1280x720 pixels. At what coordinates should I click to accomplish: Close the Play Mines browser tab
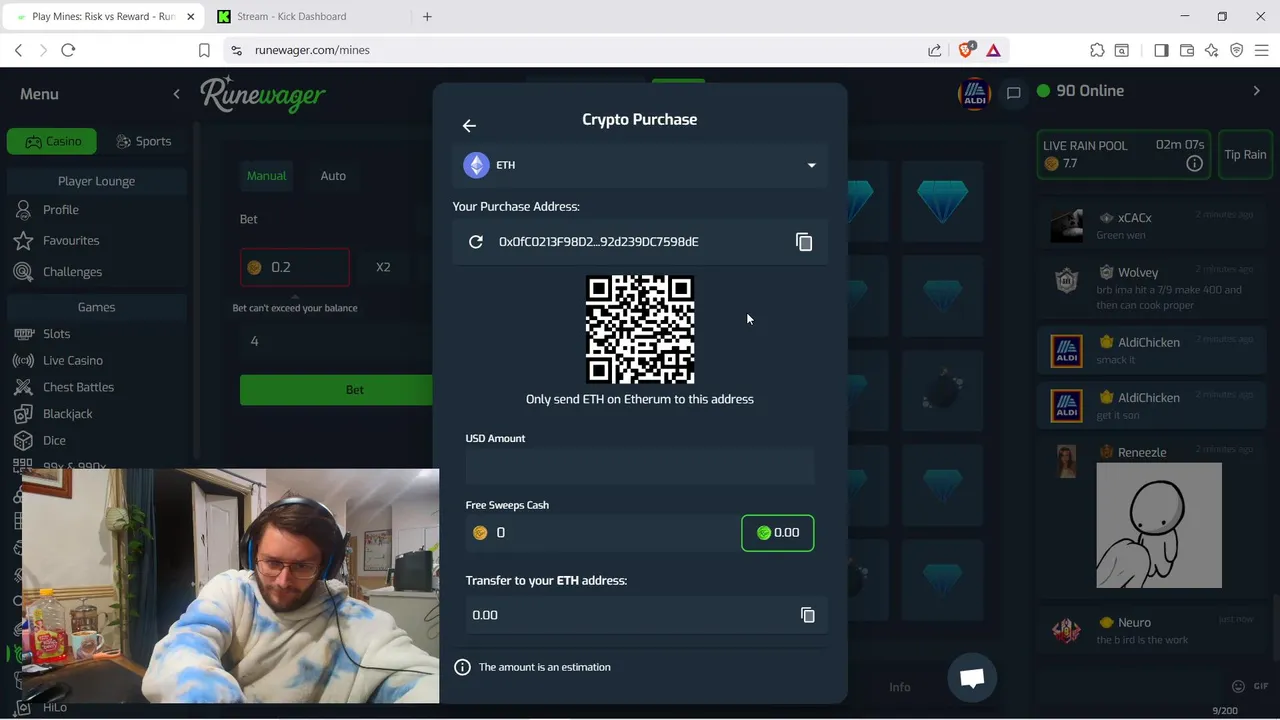coord(190,16)
